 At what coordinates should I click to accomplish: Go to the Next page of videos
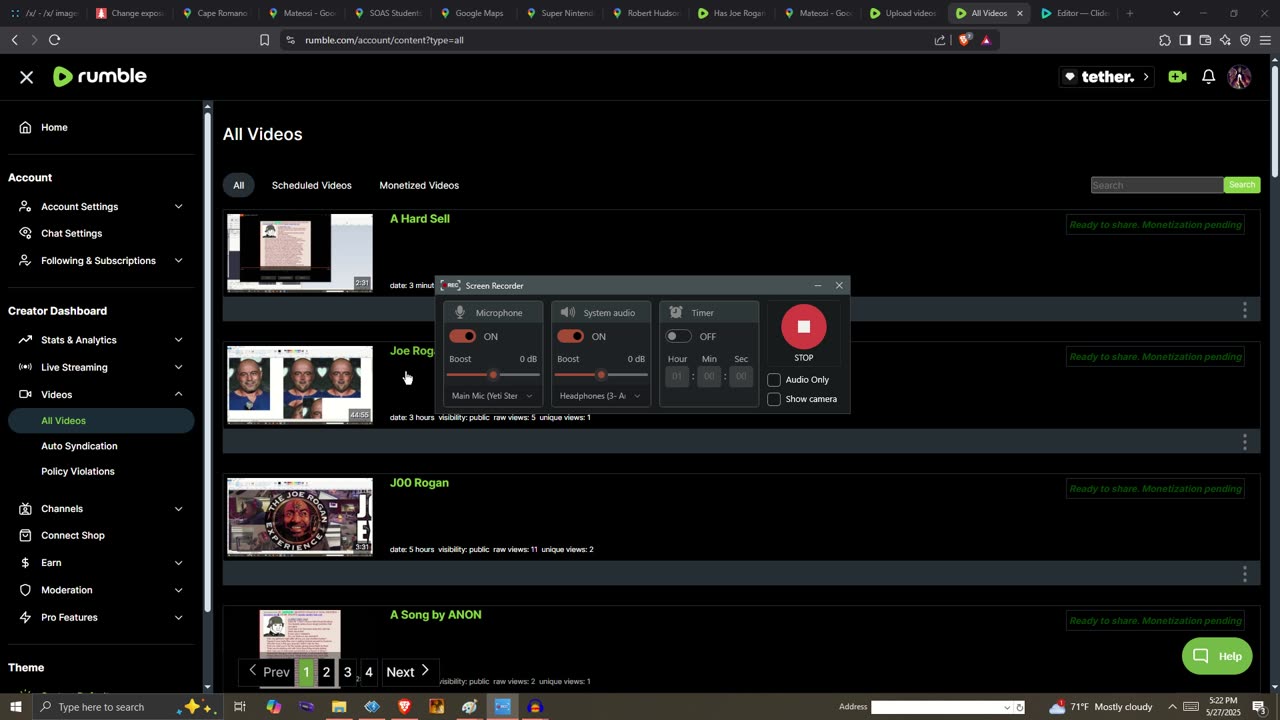coord(408,672)
